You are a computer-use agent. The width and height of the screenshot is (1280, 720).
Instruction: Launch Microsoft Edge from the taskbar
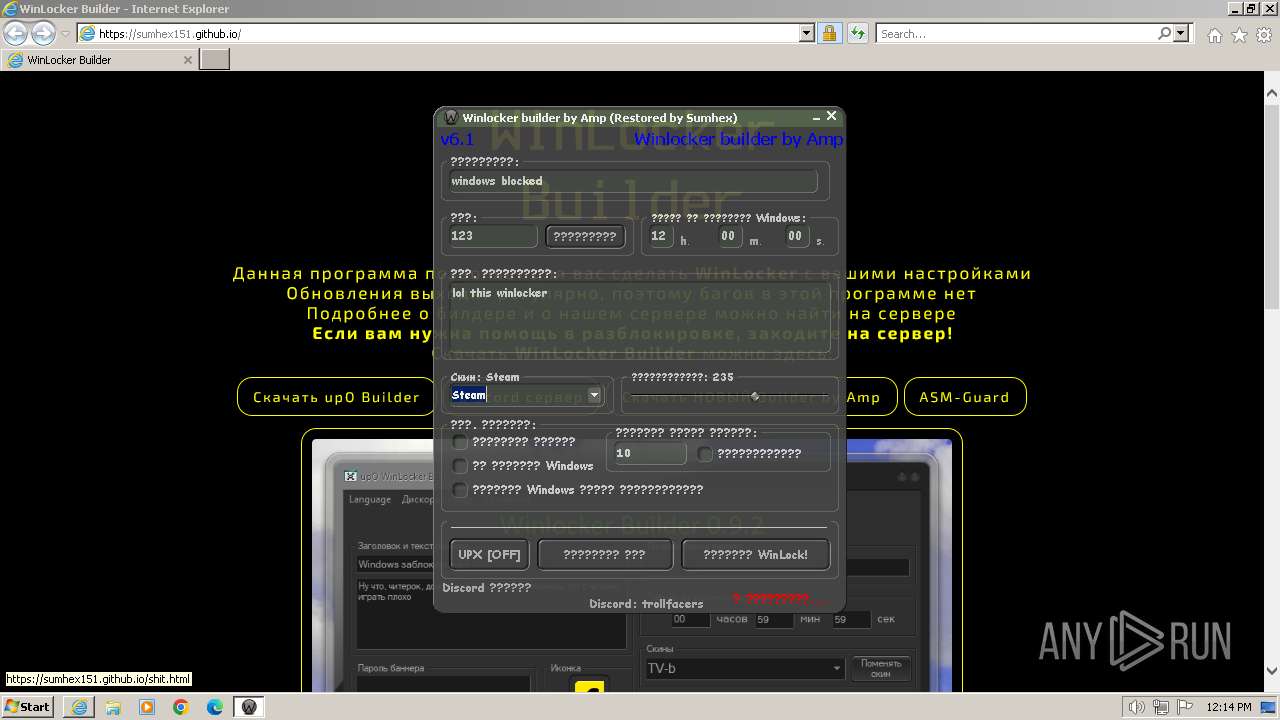[x=215, y=707]
